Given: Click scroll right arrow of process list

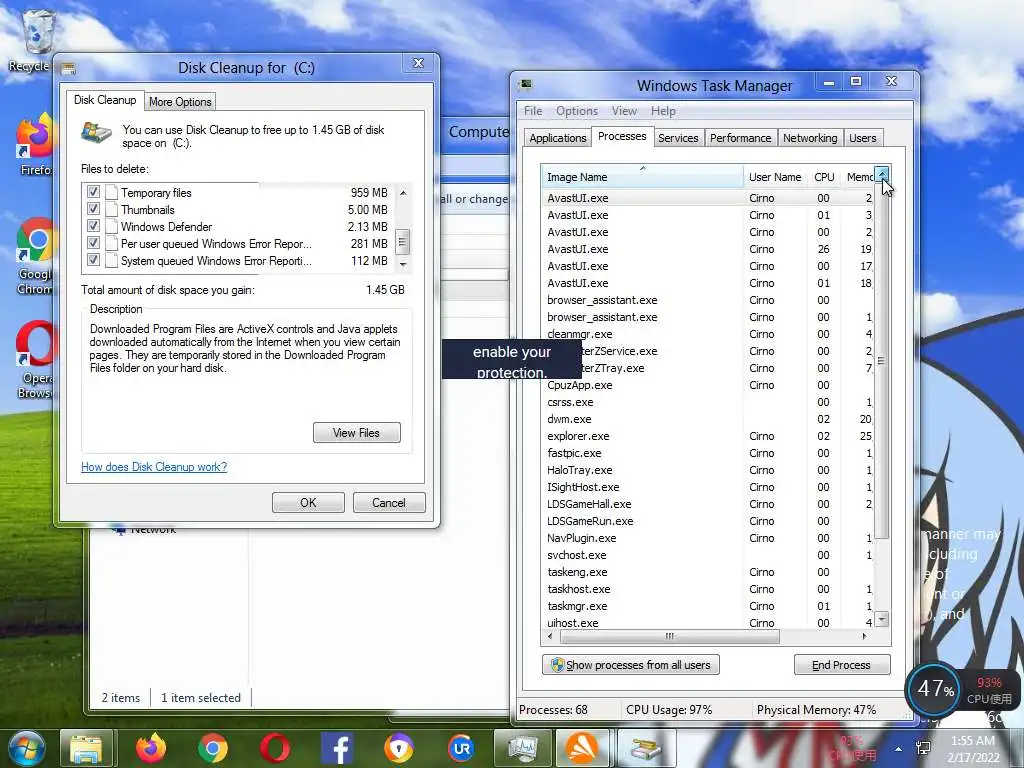Looking at the screenshot, I should [865, 635].
